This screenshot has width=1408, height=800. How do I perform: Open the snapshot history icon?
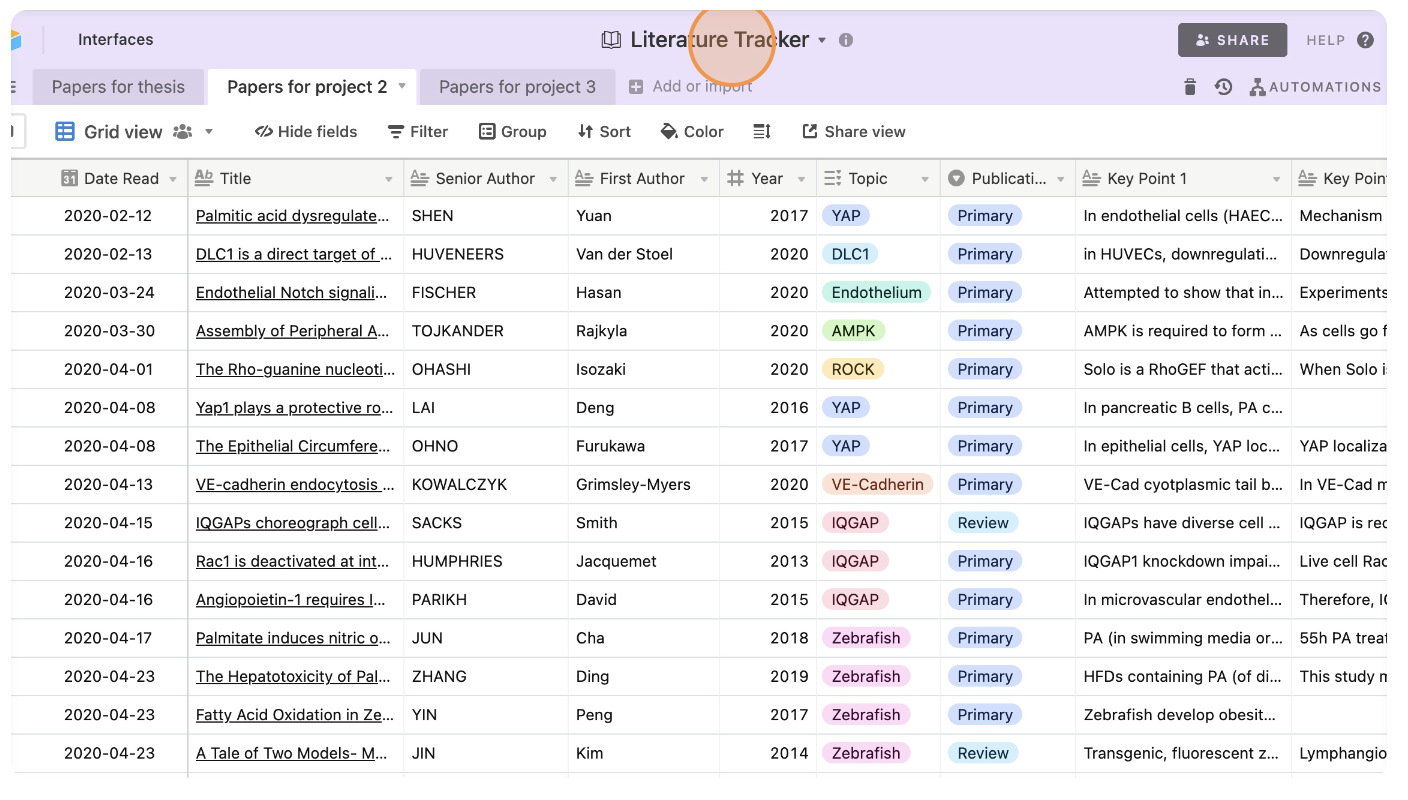[x=1222, y=86]
